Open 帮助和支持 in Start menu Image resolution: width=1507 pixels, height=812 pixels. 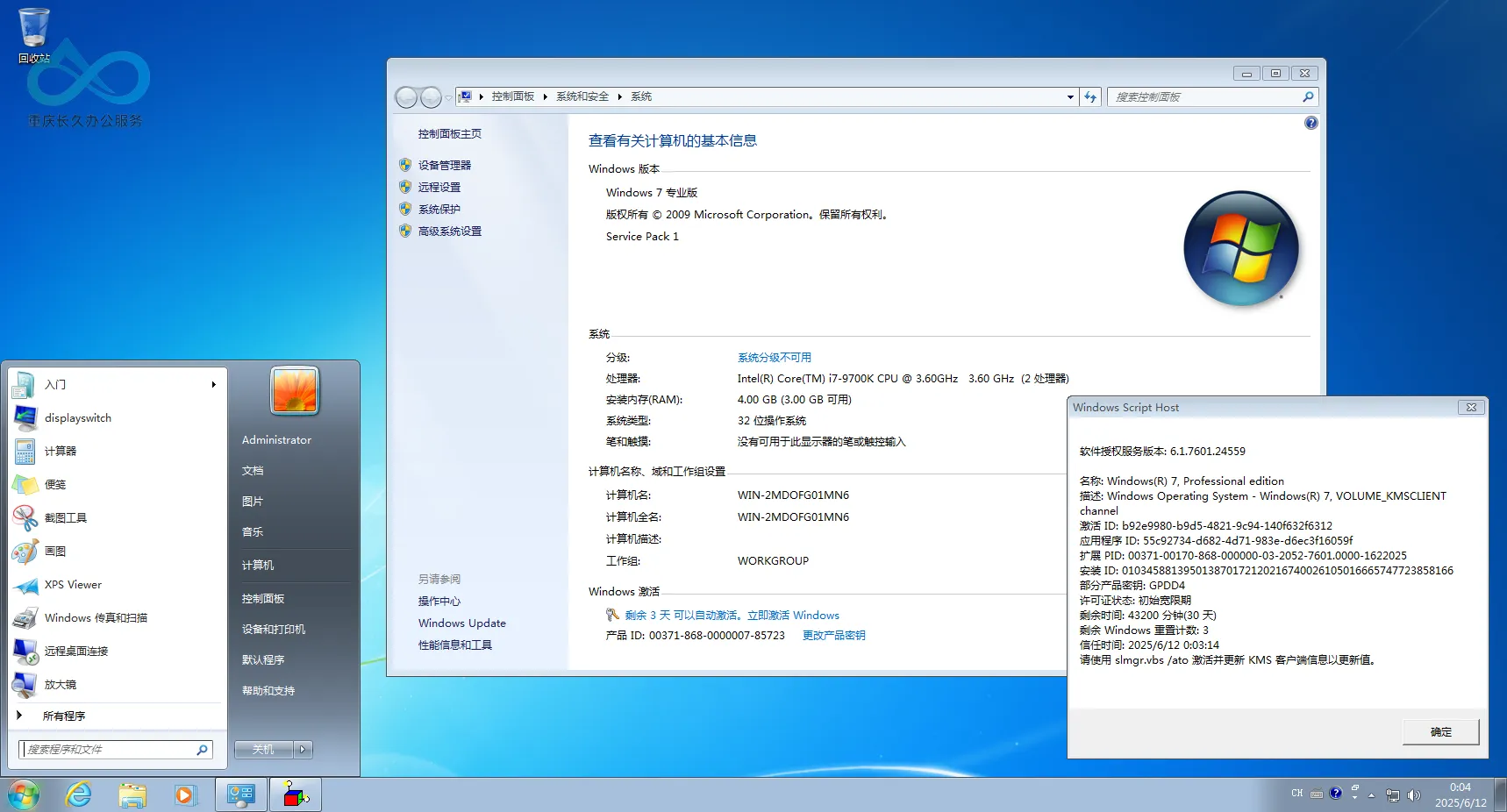268,691
